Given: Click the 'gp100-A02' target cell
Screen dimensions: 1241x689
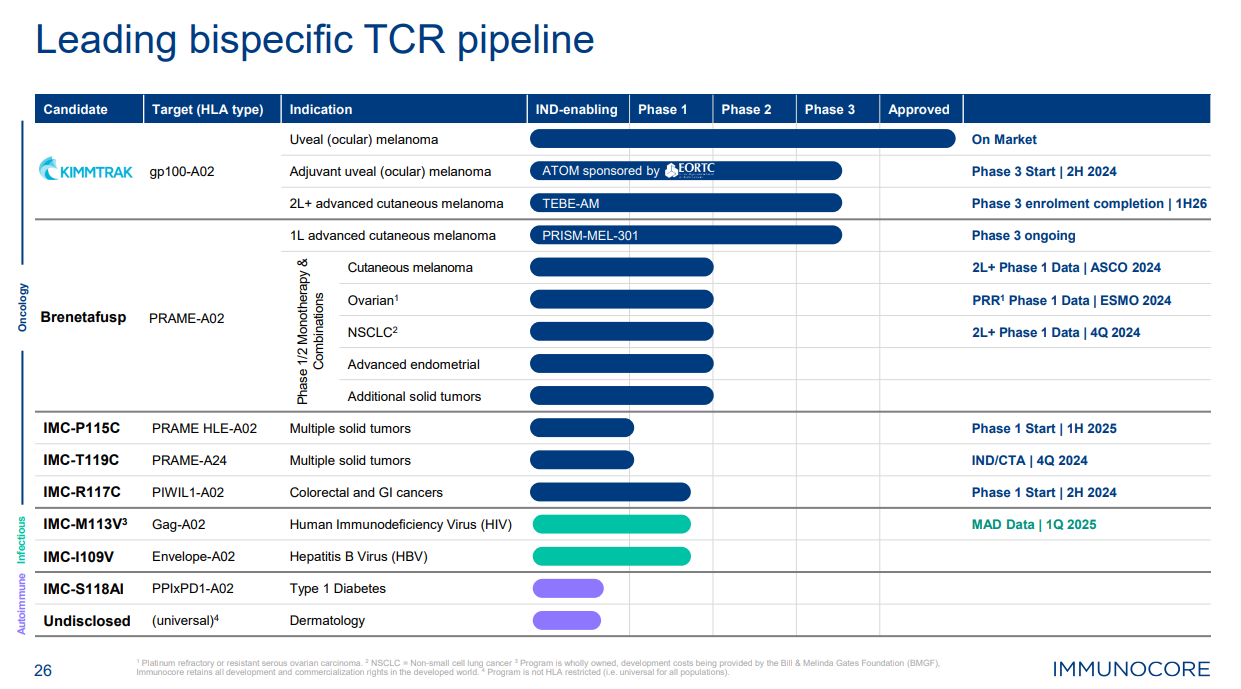Looking at the screenshot, I should [x=183, y=171].
